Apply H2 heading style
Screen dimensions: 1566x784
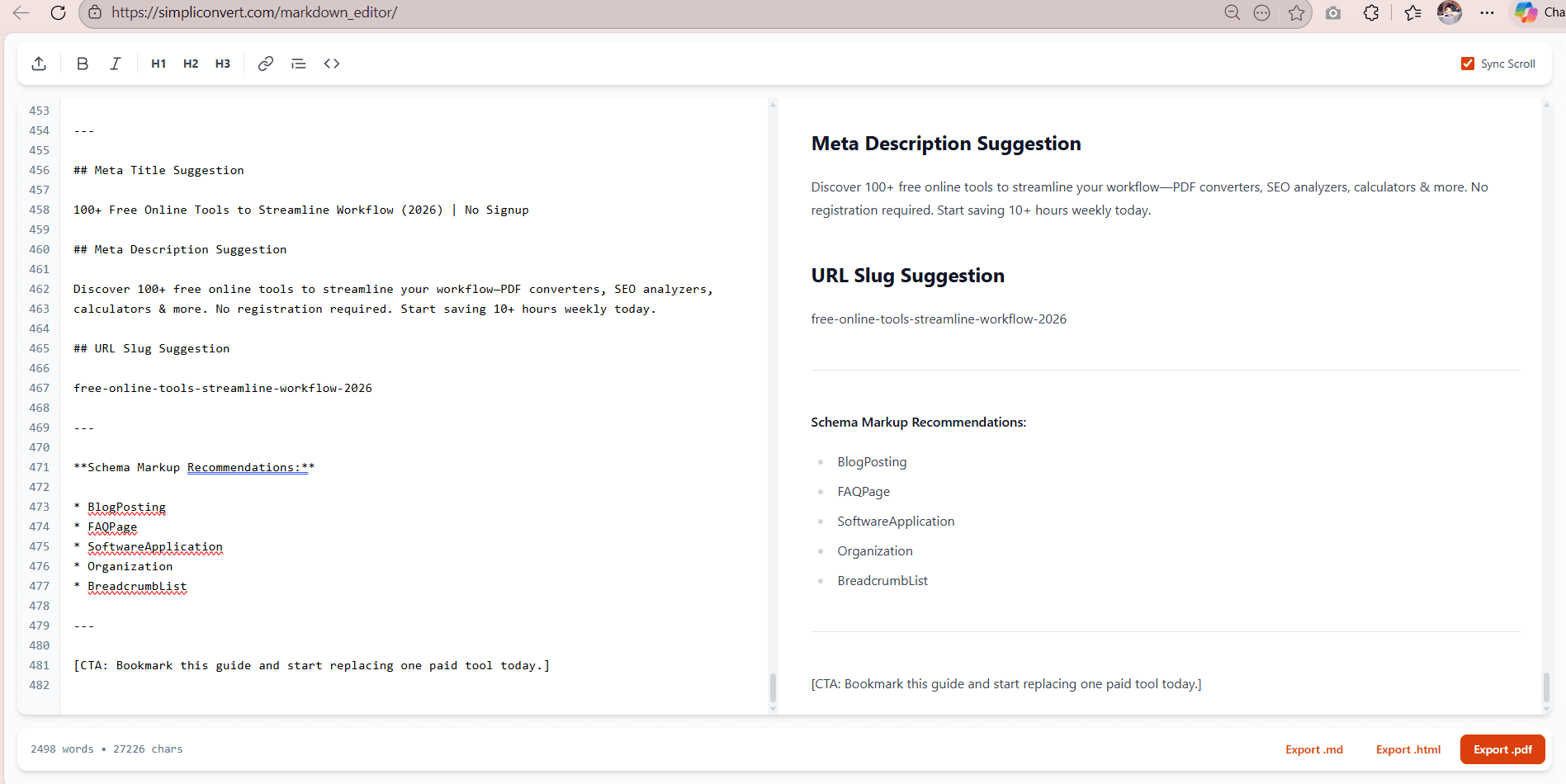pyautogui.click(x=190, y=63)
